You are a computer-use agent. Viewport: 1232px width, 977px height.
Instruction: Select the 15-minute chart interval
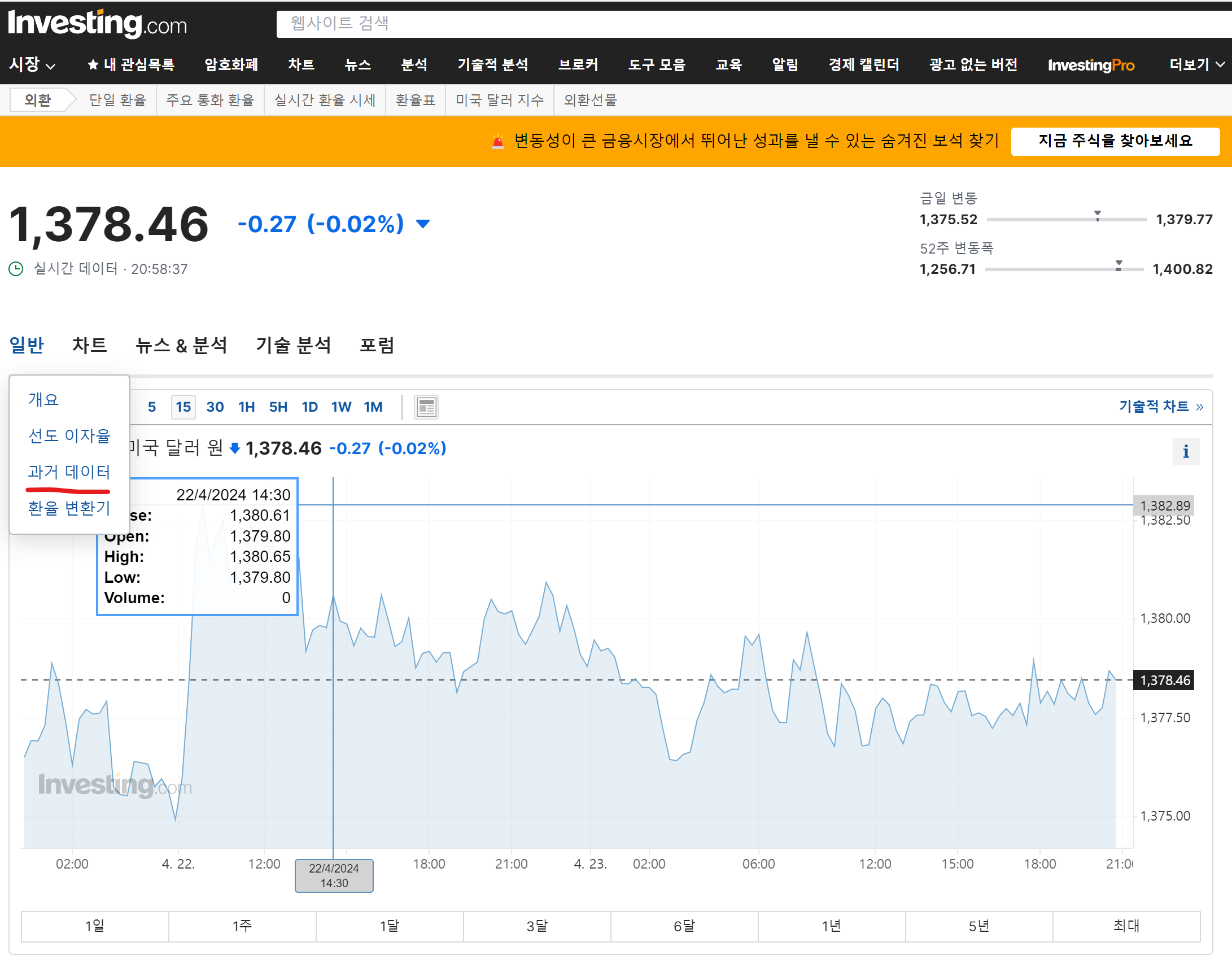click(x=183, y=407)
